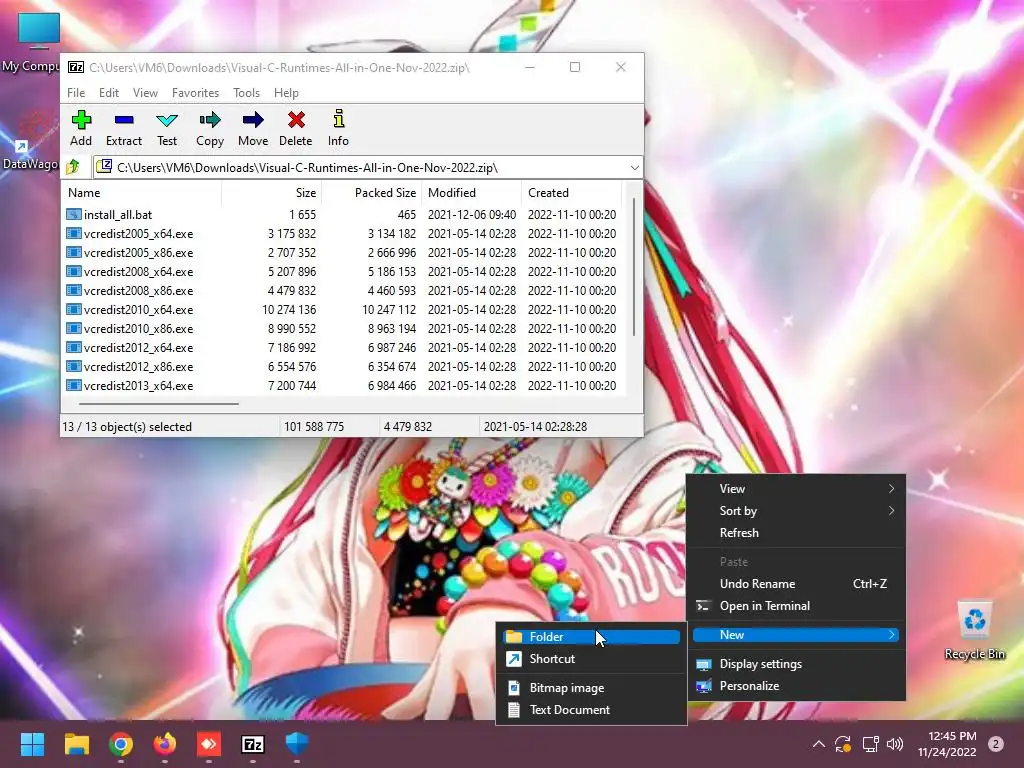
Task: Open the notification center badge
Action: coord(996,744)
